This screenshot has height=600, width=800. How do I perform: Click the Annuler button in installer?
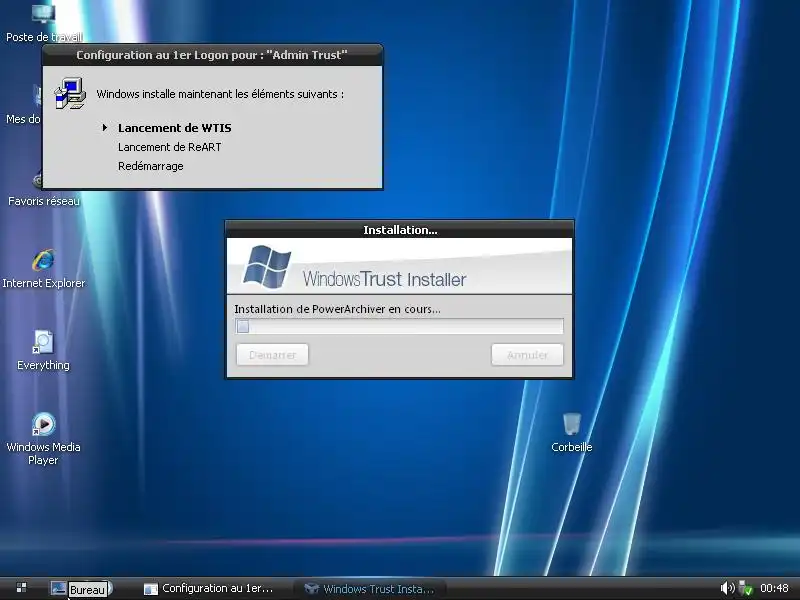[x=528, y=355]
